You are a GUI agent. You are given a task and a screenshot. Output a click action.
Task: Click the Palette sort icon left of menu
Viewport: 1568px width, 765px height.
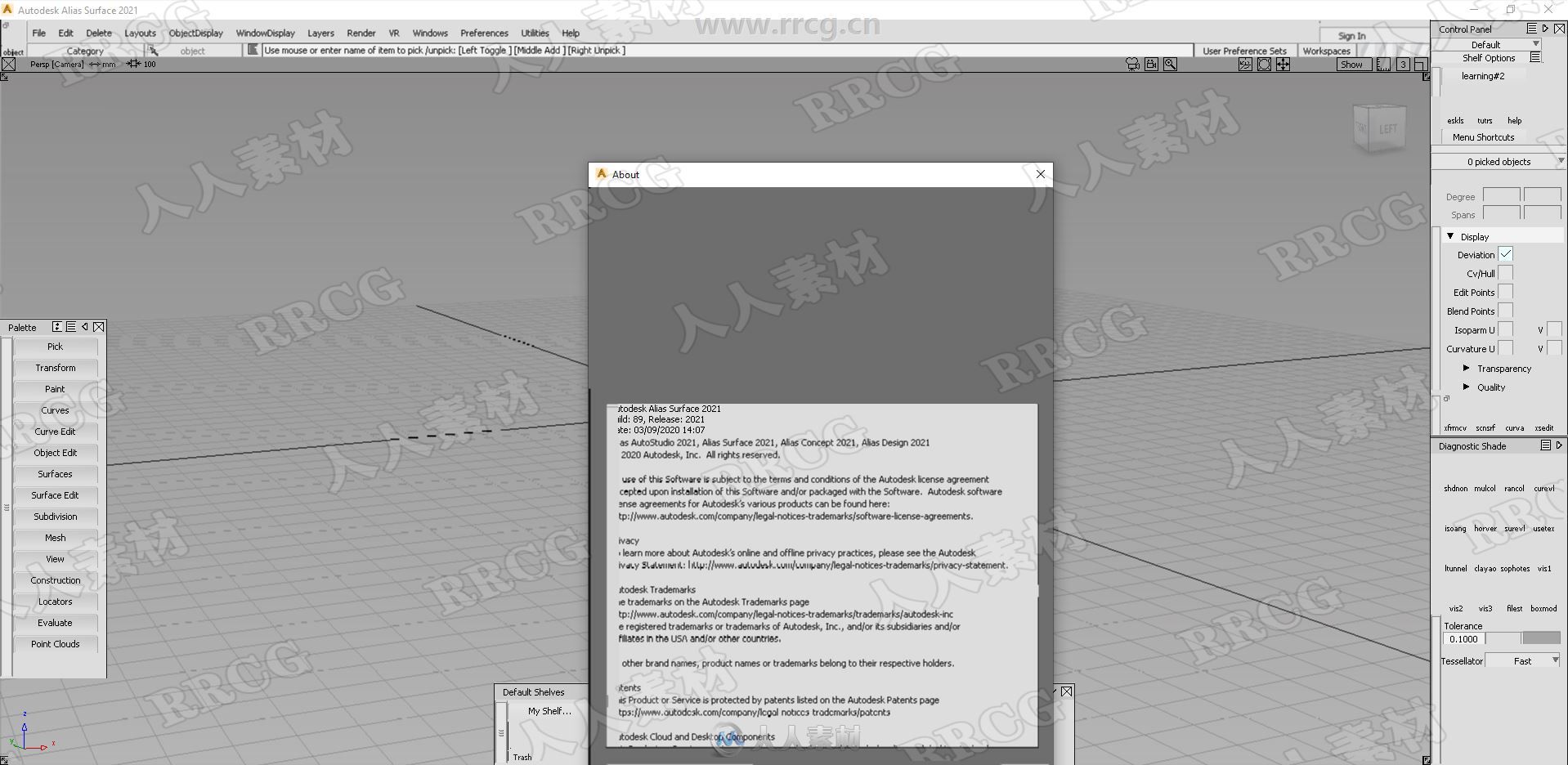[x=57, y=327]
